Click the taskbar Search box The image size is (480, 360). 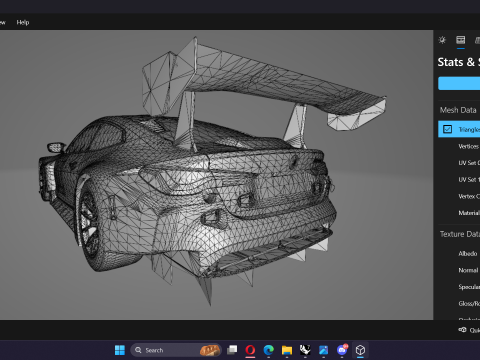click(x=176, y=350)
